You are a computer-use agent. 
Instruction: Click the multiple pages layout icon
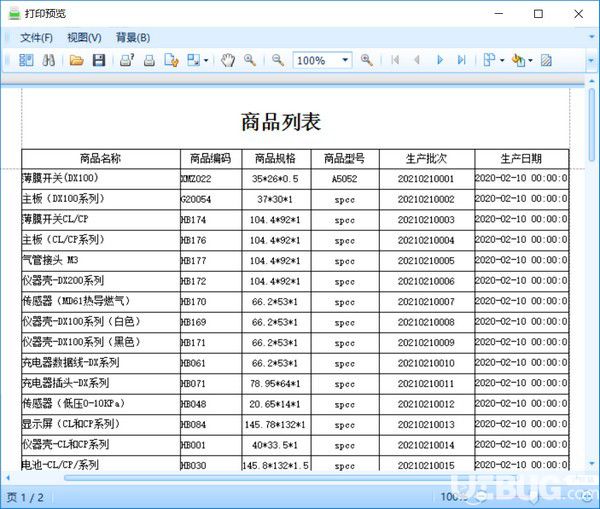pos(489,60)
